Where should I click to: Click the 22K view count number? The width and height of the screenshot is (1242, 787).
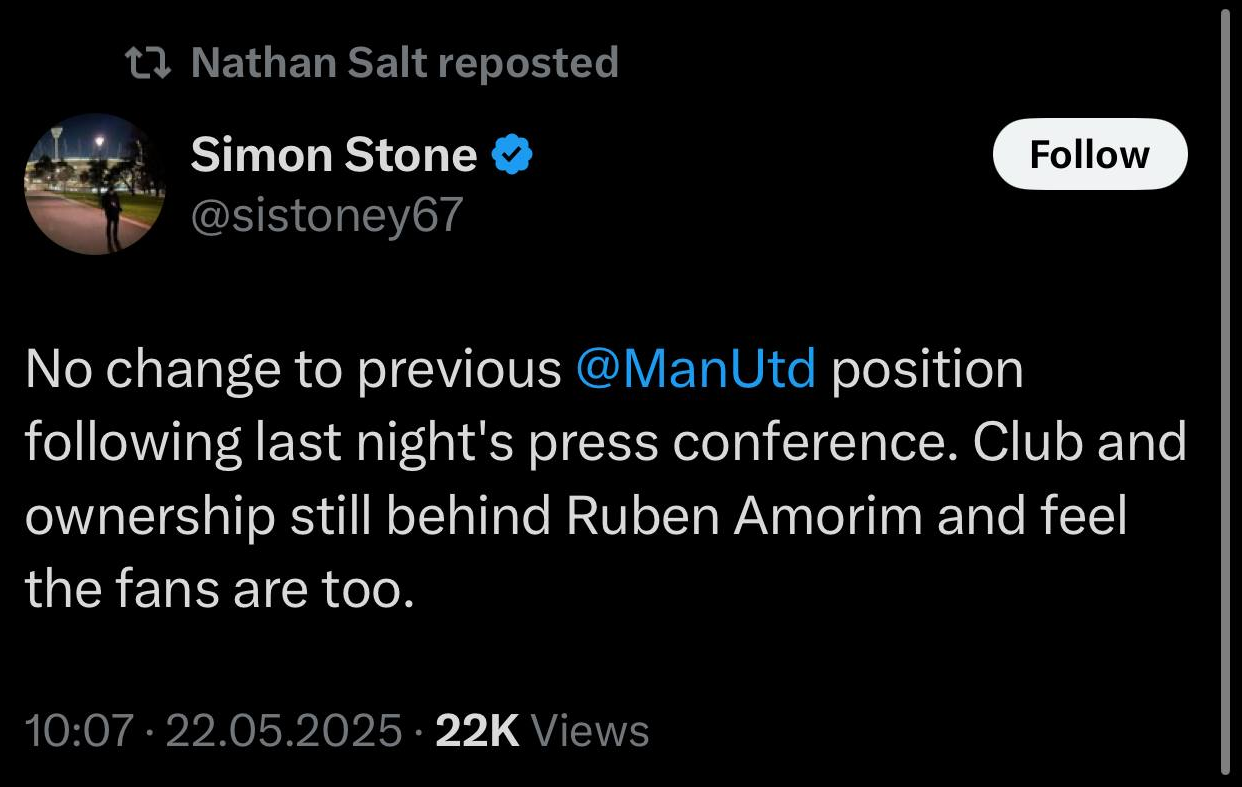[x=478, y=731]
